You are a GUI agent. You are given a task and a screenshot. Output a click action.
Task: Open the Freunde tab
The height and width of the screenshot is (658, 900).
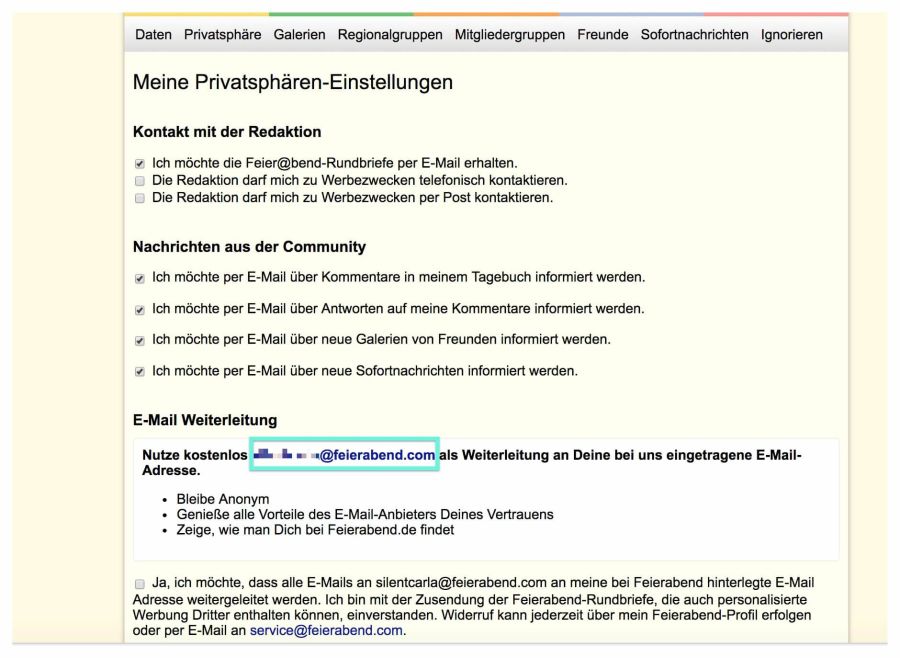pos(604,33)
